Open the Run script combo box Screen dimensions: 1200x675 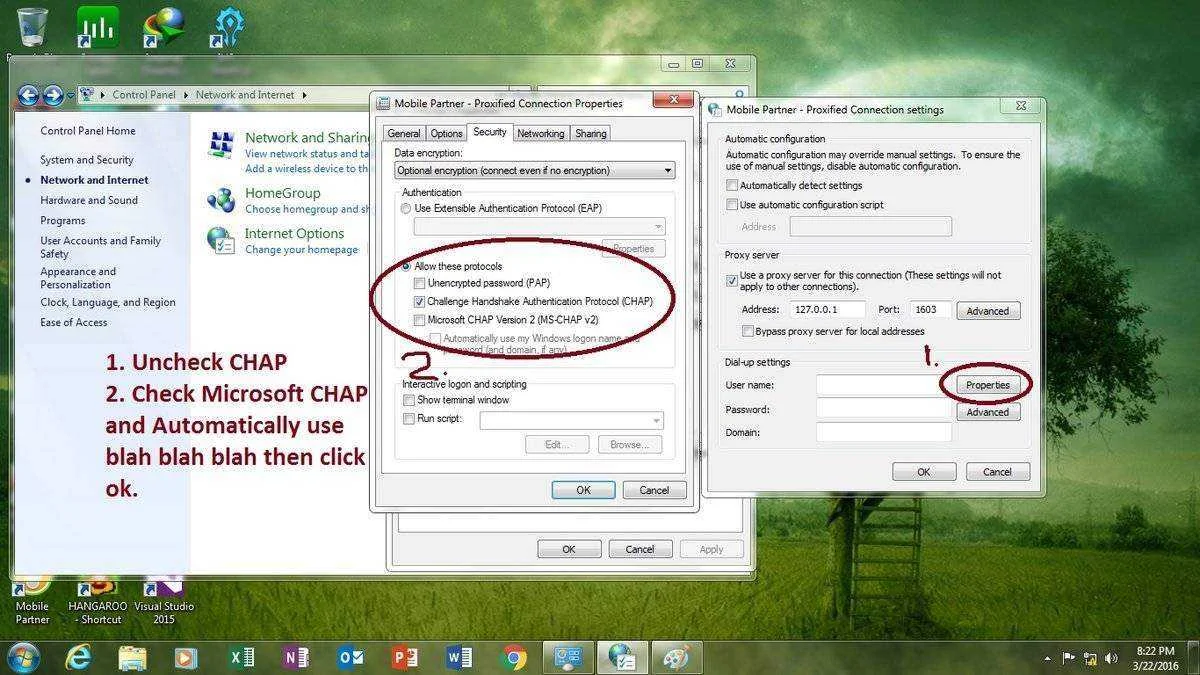click(571, 421)
